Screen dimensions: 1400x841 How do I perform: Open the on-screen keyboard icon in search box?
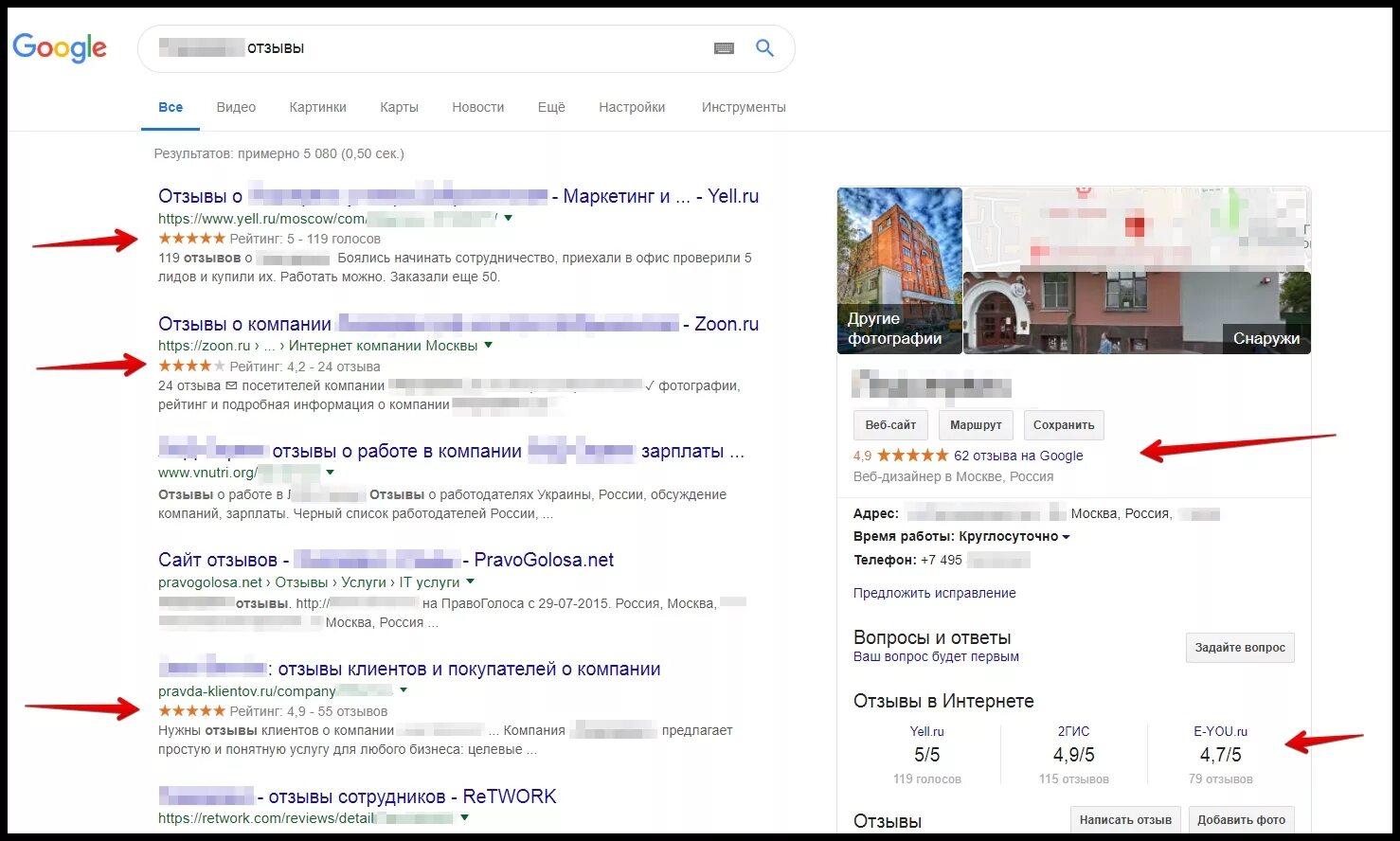point(724,48)
